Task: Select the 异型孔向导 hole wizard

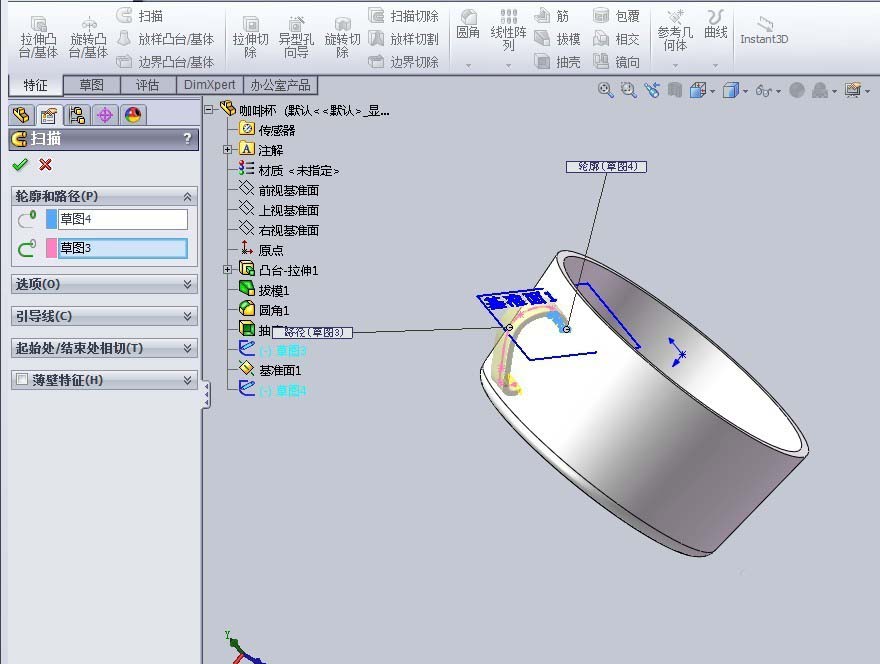Action: pos(295,33)
